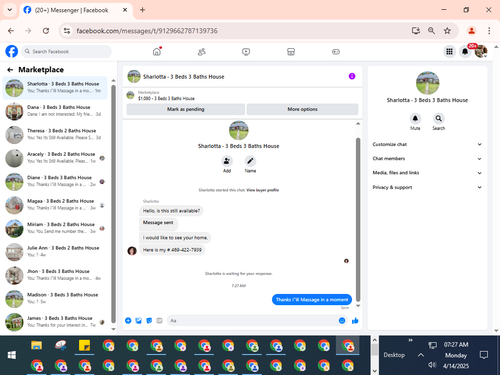Bookmark this page with the star icon
Image resolution: width=500 pixels, height=375 pixels.
tap(447, 31)
